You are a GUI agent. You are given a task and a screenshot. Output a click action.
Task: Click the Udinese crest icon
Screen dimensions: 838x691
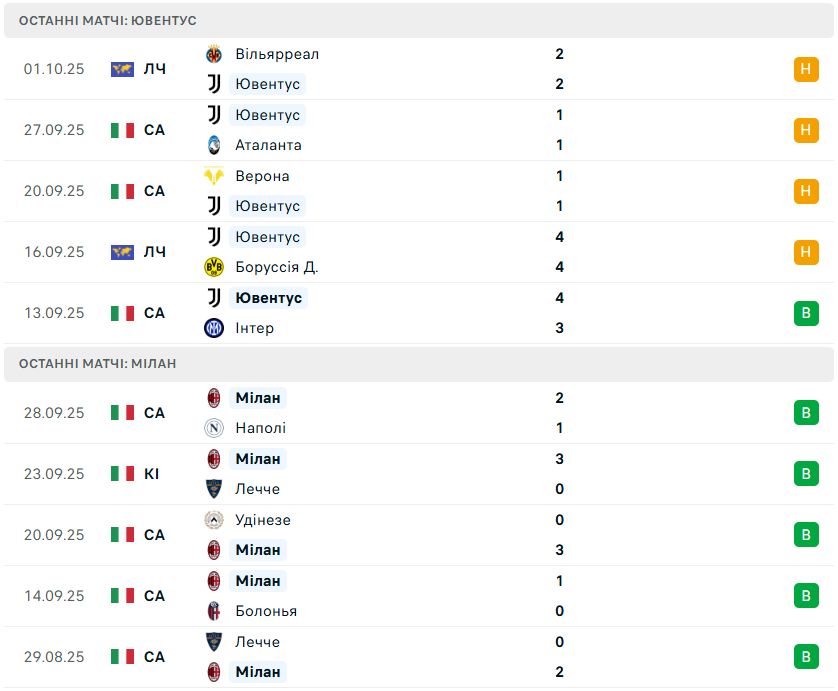pos(213,520)
